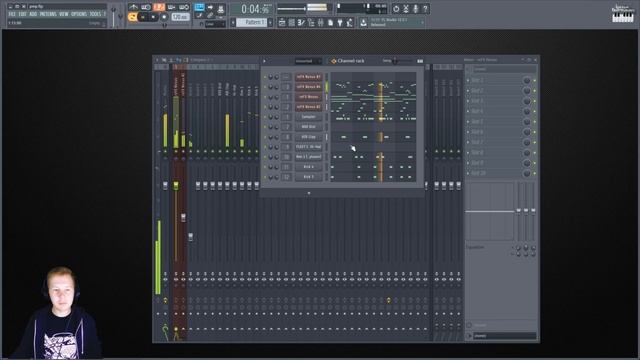The width and height of the screenshot is (640, 360).
Task: Open the Slot 4 effect menu arrow
Action: [x=468, y=111]
